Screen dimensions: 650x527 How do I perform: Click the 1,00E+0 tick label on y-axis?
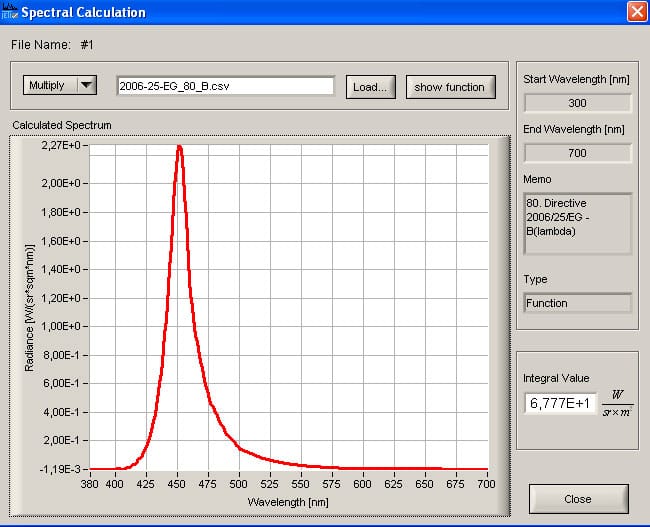tap(61, 326)
